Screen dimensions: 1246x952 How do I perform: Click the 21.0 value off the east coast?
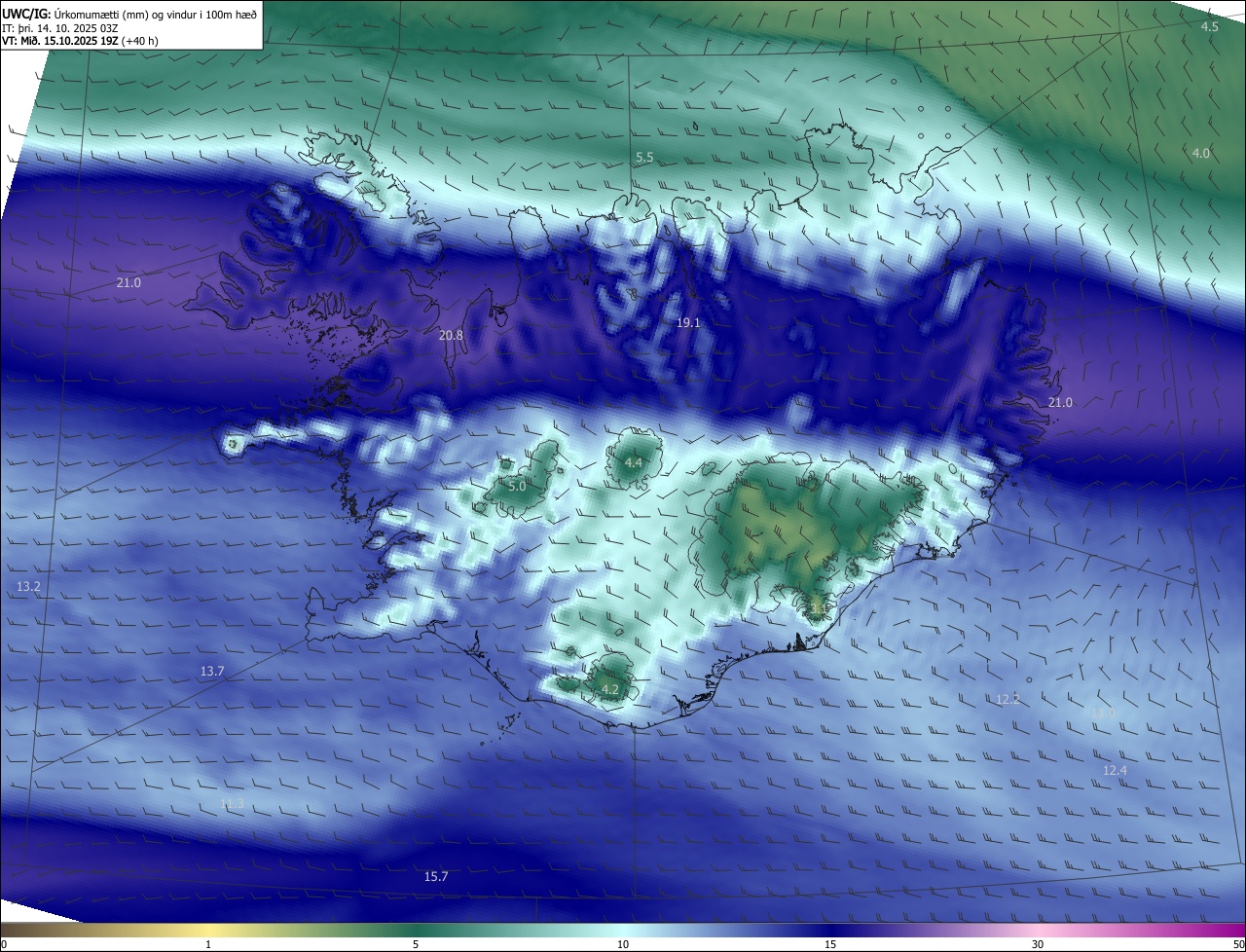point(1060,402)
